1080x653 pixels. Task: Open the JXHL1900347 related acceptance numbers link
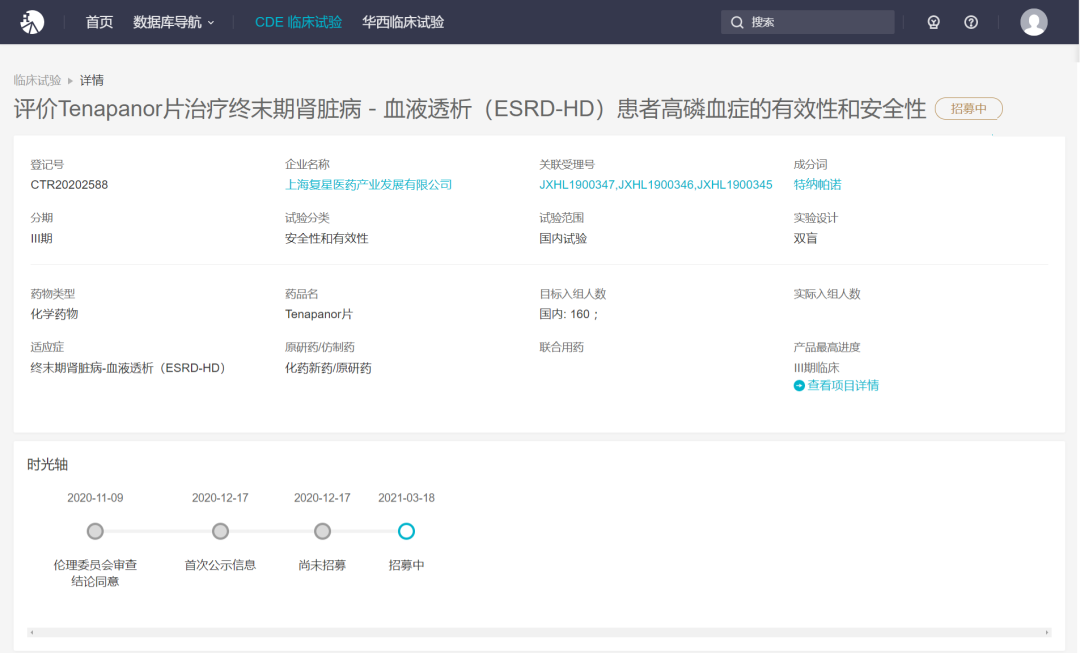pyautogui.click(x=656, y=185)
